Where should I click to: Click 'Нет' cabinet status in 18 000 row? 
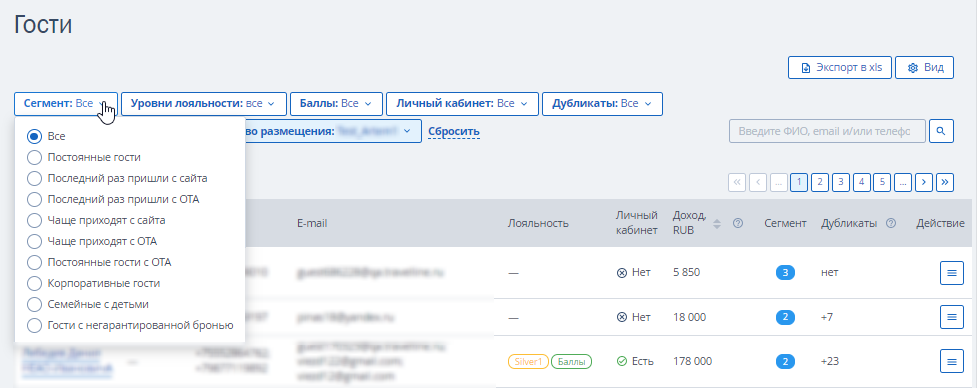coord(633,317)
